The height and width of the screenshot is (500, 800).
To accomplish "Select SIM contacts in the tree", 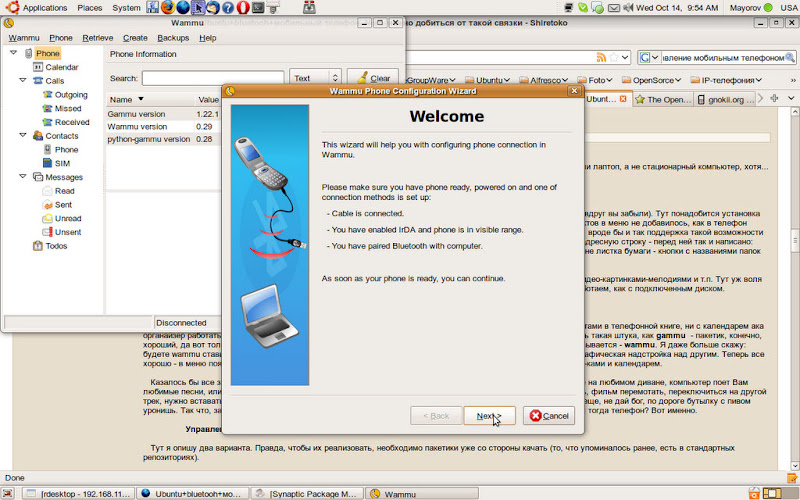I will click(x=62, y=163).
